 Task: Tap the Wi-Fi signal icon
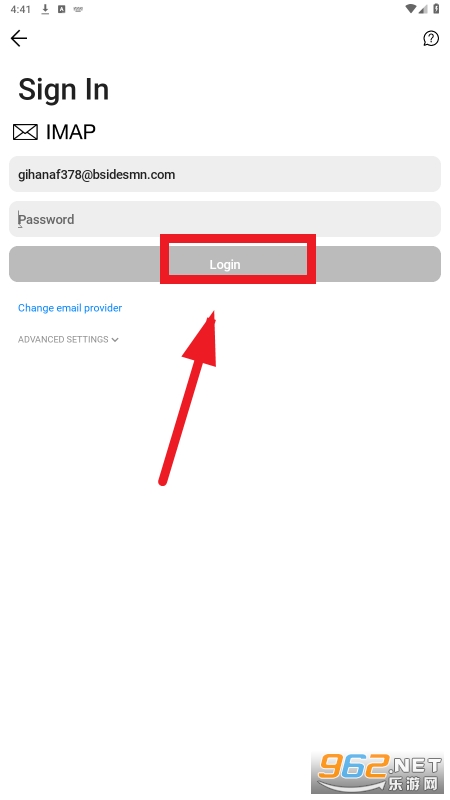click(411, 8)
